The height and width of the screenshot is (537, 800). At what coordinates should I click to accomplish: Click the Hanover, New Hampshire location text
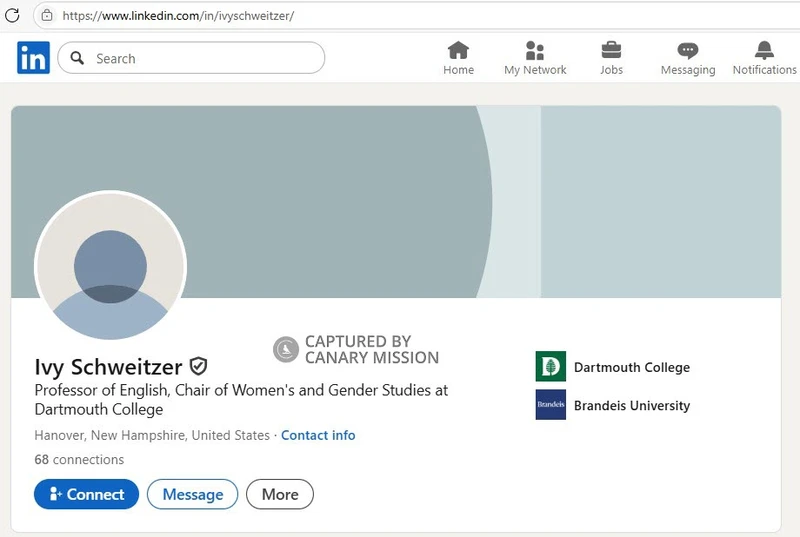click(152, 435)
